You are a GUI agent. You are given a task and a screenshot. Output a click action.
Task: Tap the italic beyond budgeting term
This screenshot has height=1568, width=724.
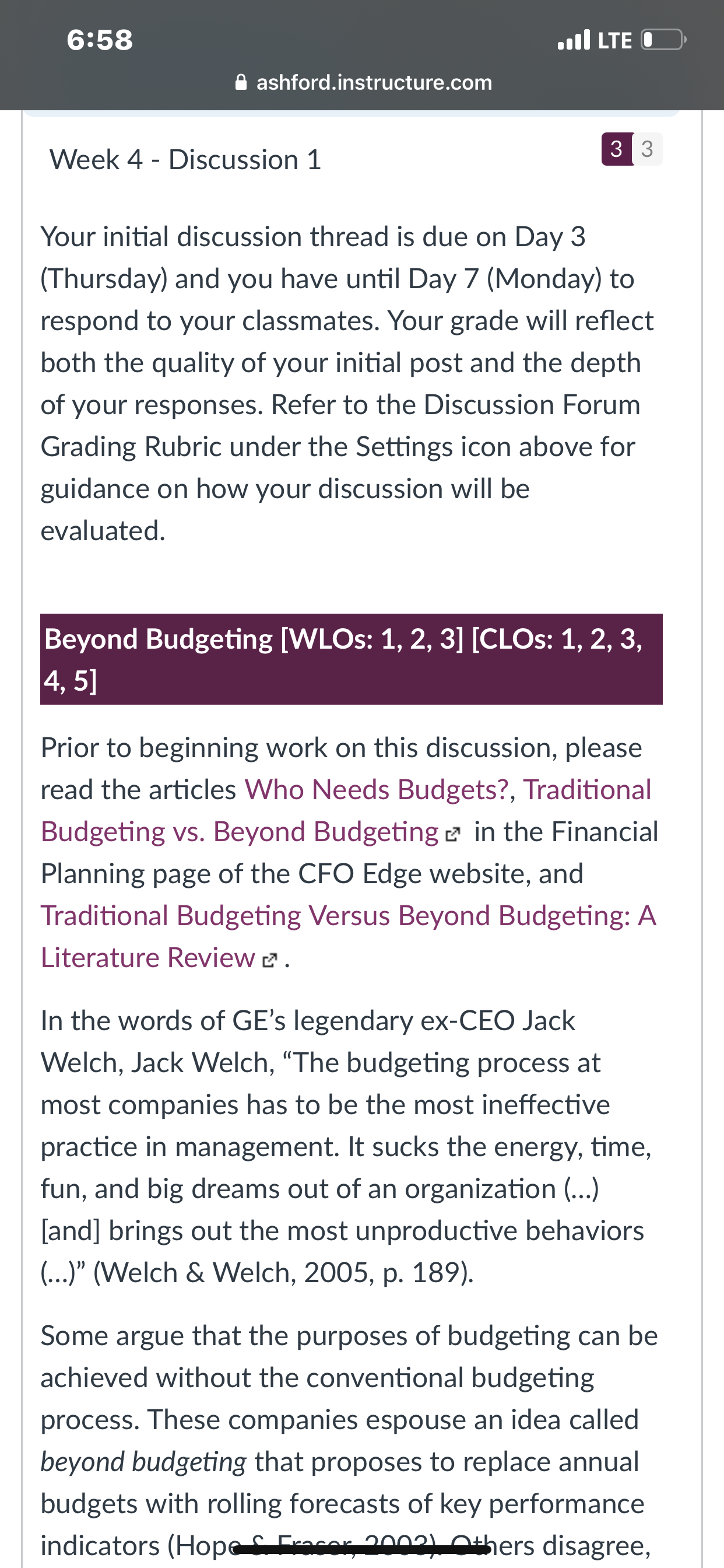click(x=143, y=1461)
